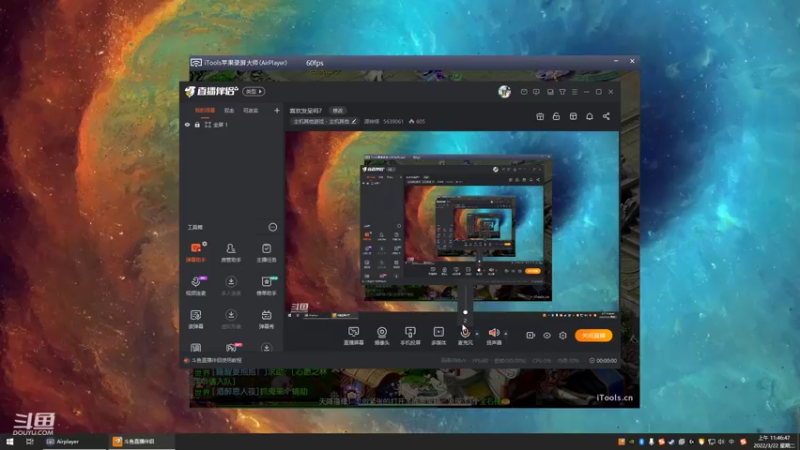The height and width of the screenshot is (450, 800).
Task: Expand the speaker volume arrow
Action: (x=506, y=334)
